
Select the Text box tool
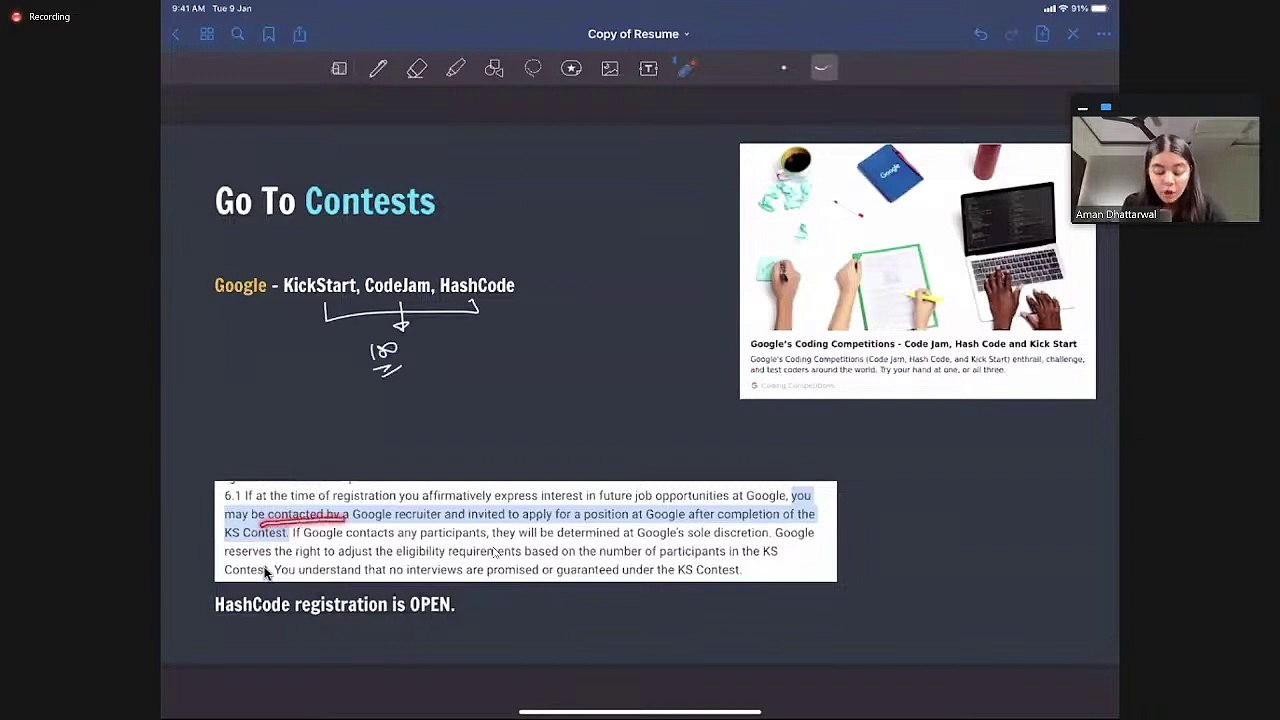coord(648,69)
